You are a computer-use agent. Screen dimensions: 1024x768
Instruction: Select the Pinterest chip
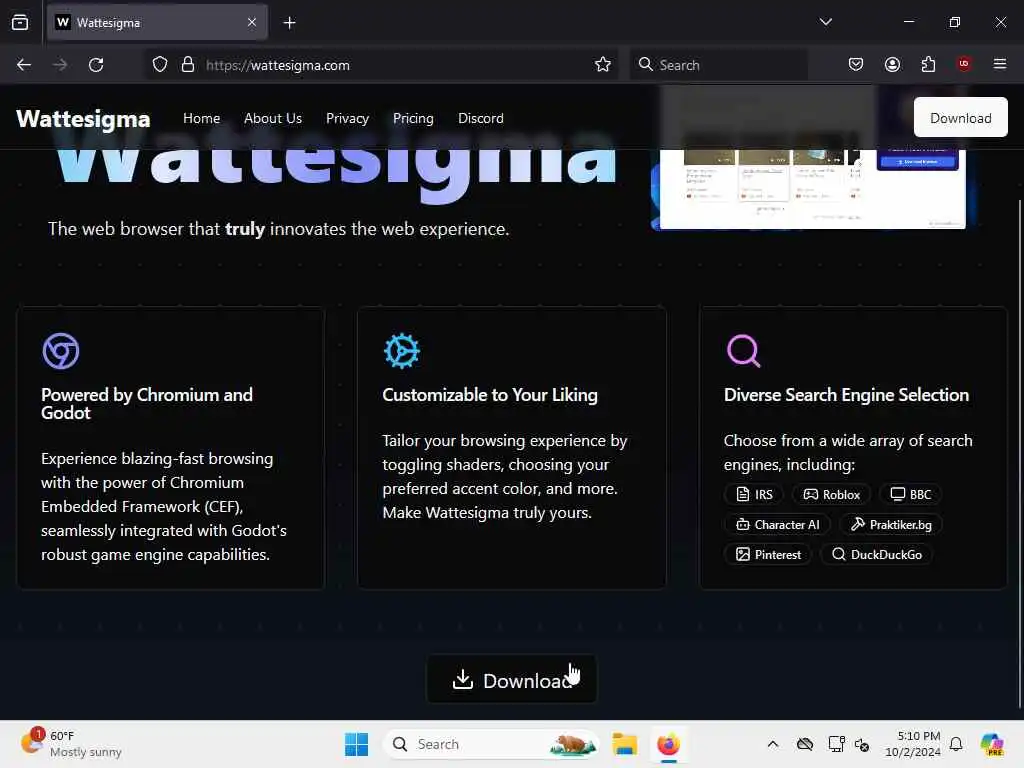[x=768, y=554]
